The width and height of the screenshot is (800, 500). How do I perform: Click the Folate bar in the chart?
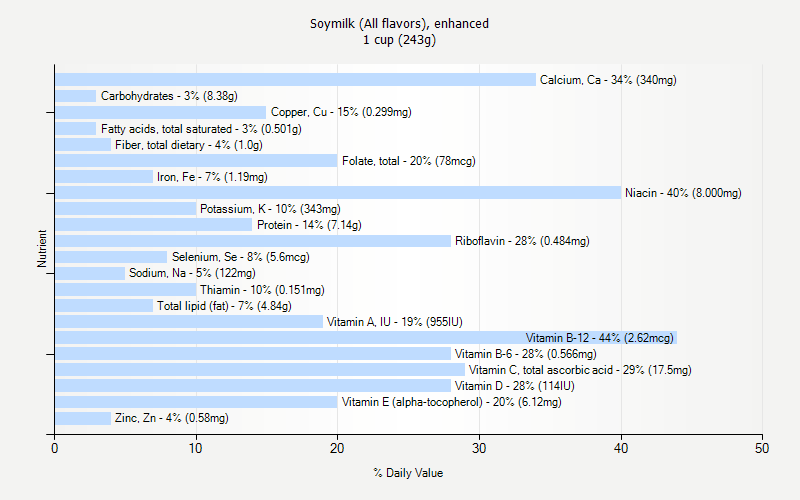click(x=196, y=161)
